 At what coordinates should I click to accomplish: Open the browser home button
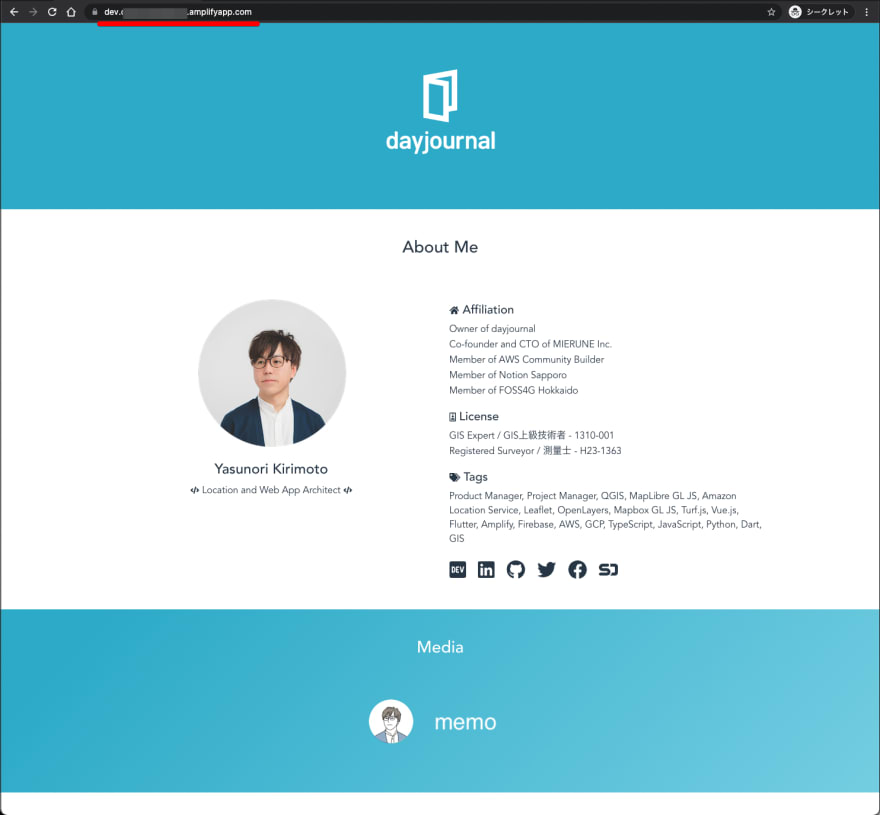pyautogui.click(x=71, y=12)
